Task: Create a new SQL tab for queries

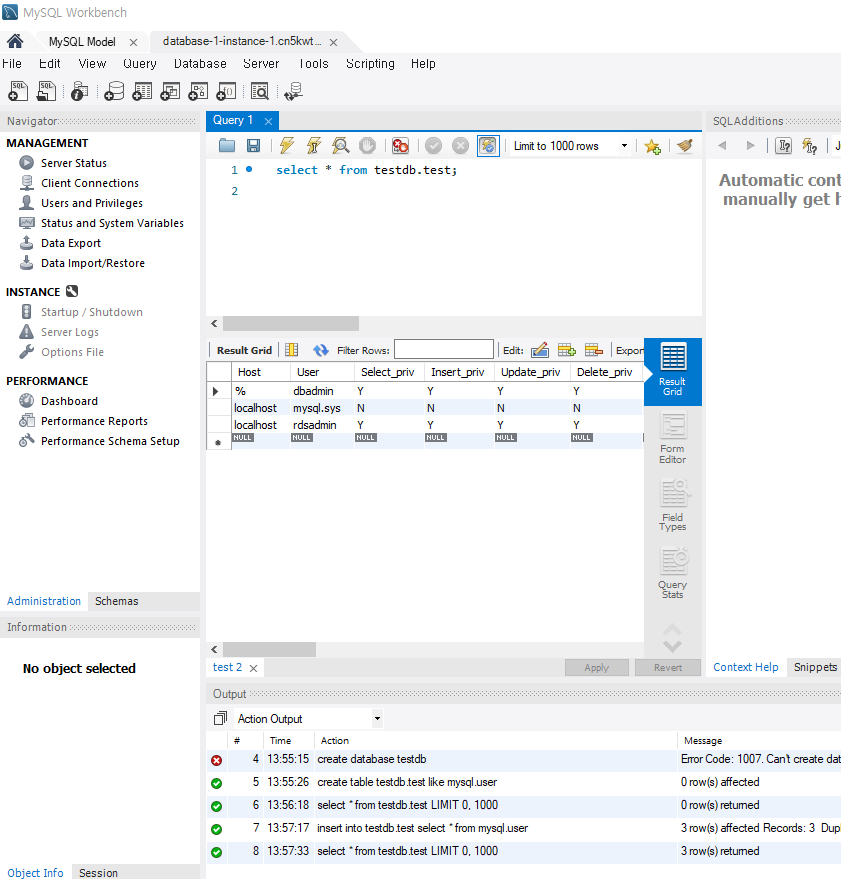Action: [x=18, y=91]
